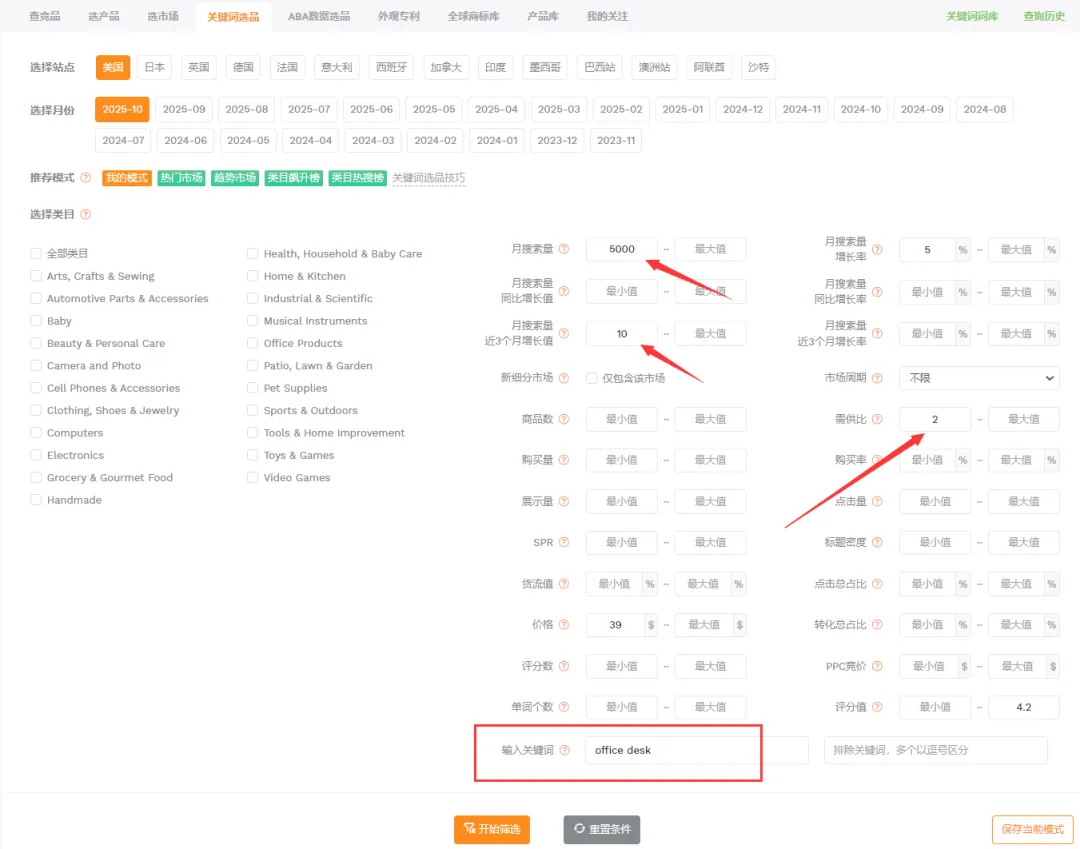Show help for 新细分市场 option
This screenshot has width=1080, height=849.
coord(564,378)
